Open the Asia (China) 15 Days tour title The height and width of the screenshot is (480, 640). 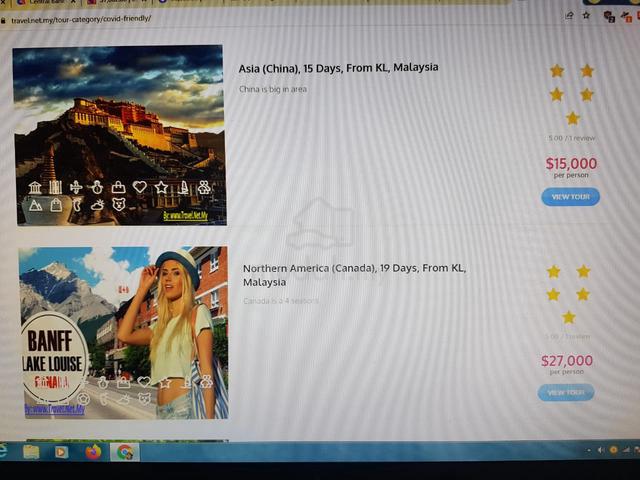338,68
